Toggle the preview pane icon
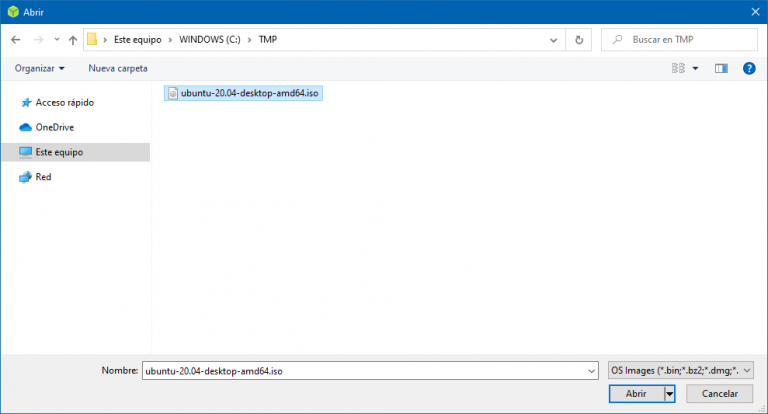Image resolution: width=768 pixels, height=414 pixels. (720, 68)
